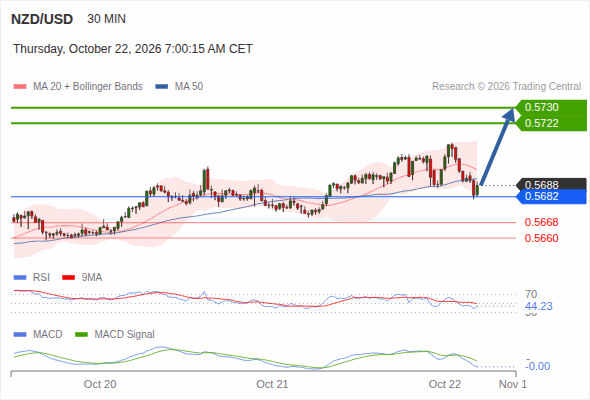Click the RSI legend label

click(x=41, y=278)
